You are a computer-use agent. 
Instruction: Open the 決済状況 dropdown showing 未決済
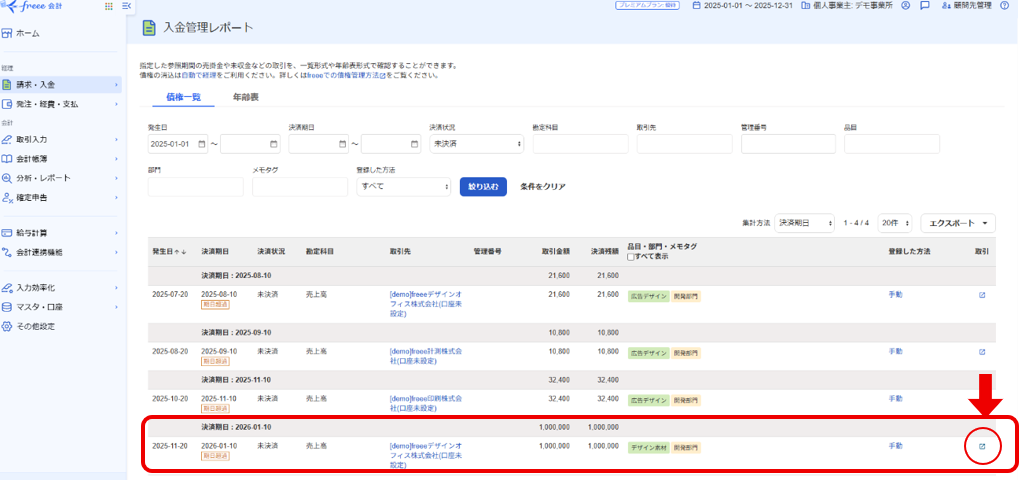tap(477, 144)
